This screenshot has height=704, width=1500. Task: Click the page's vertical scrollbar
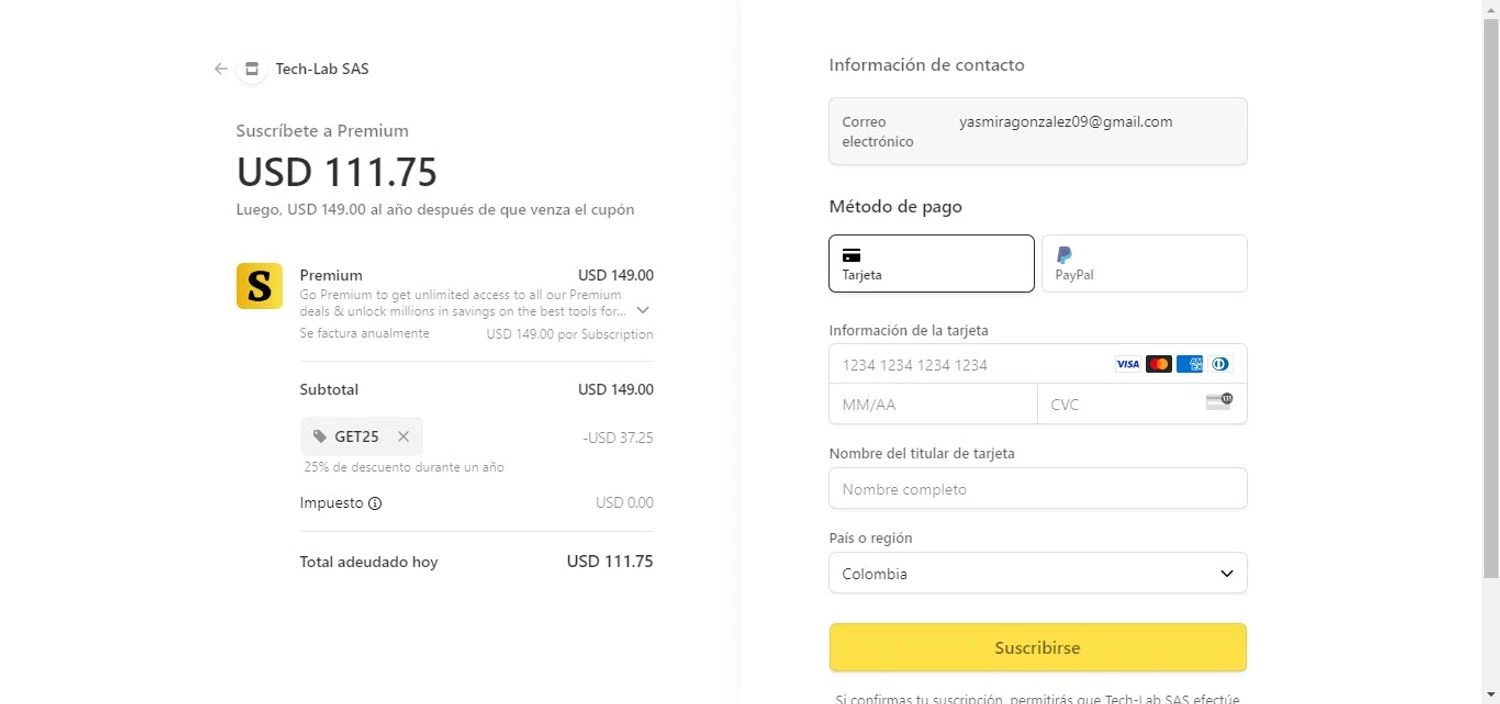pyautogui.click(x=1491, y=300)
